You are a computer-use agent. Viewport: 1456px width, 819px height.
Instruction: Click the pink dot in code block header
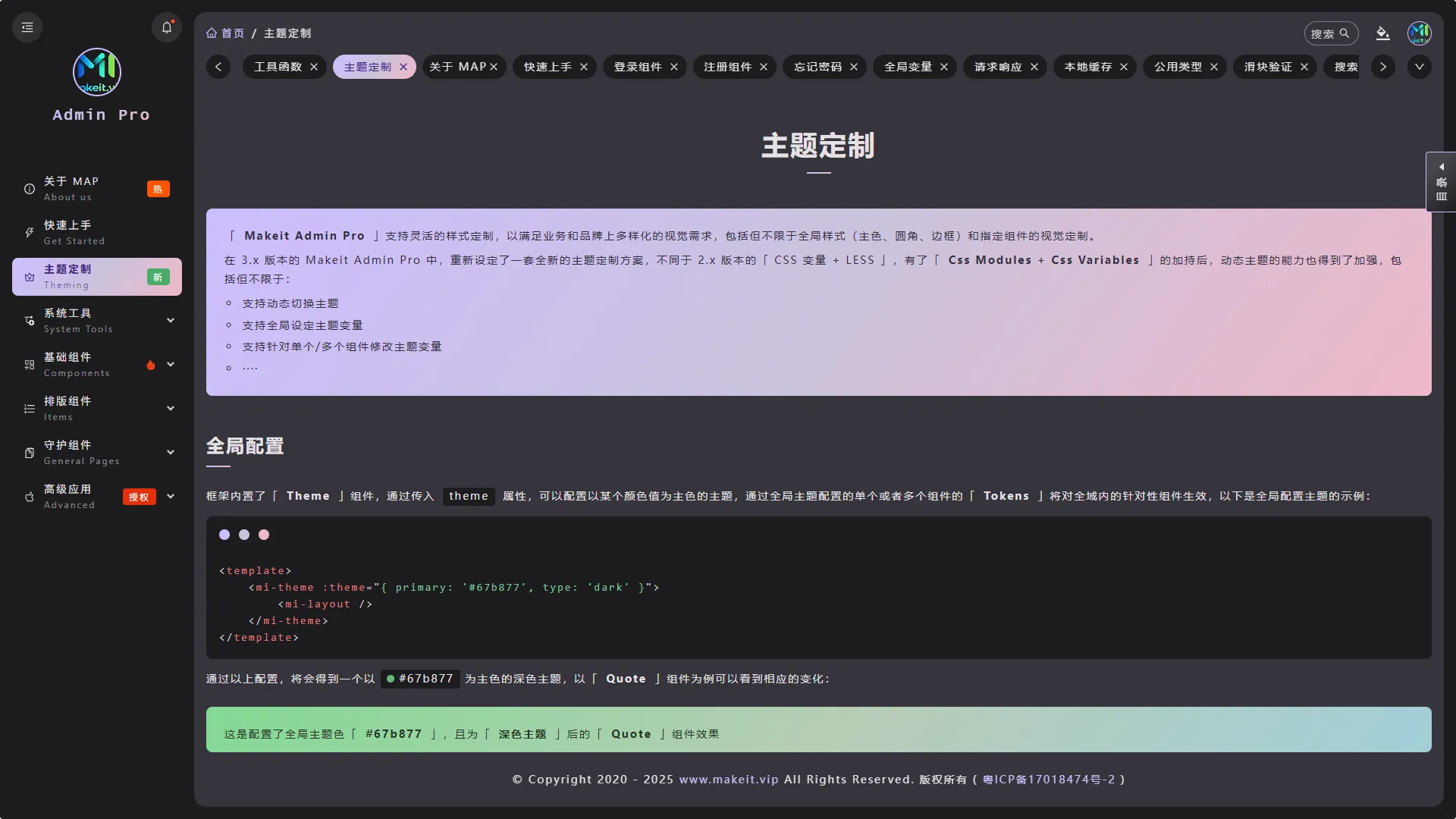[264, 535]
